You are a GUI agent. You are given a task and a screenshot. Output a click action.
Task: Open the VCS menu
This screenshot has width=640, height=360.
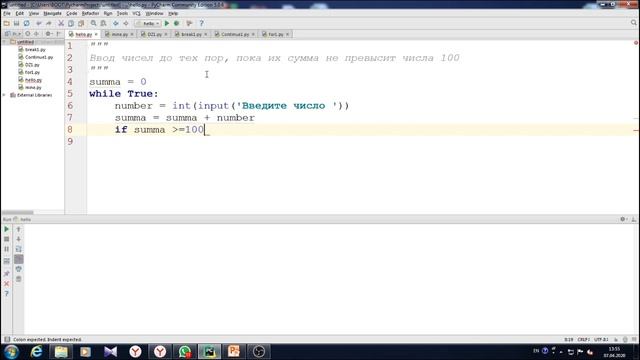(x=136, y=13)
